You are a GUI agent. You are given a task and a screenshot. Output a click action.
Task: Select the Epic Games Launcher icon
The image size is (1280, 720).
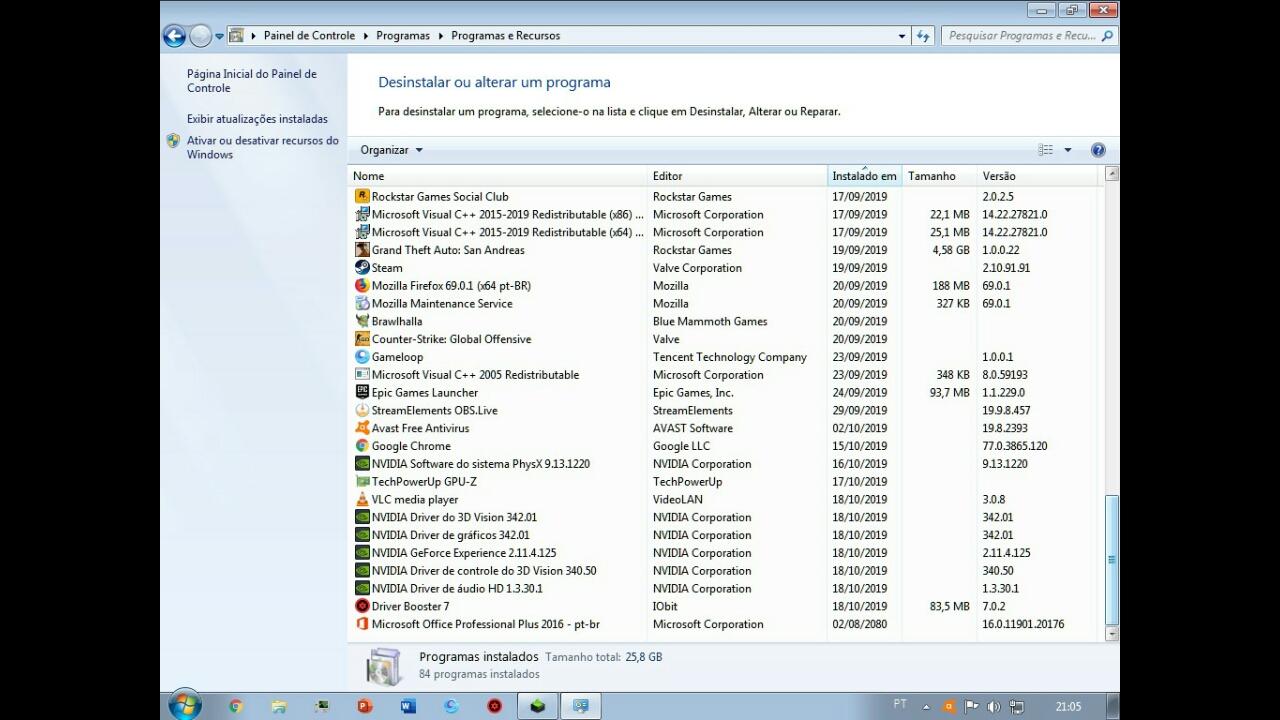tap(362, 393)
